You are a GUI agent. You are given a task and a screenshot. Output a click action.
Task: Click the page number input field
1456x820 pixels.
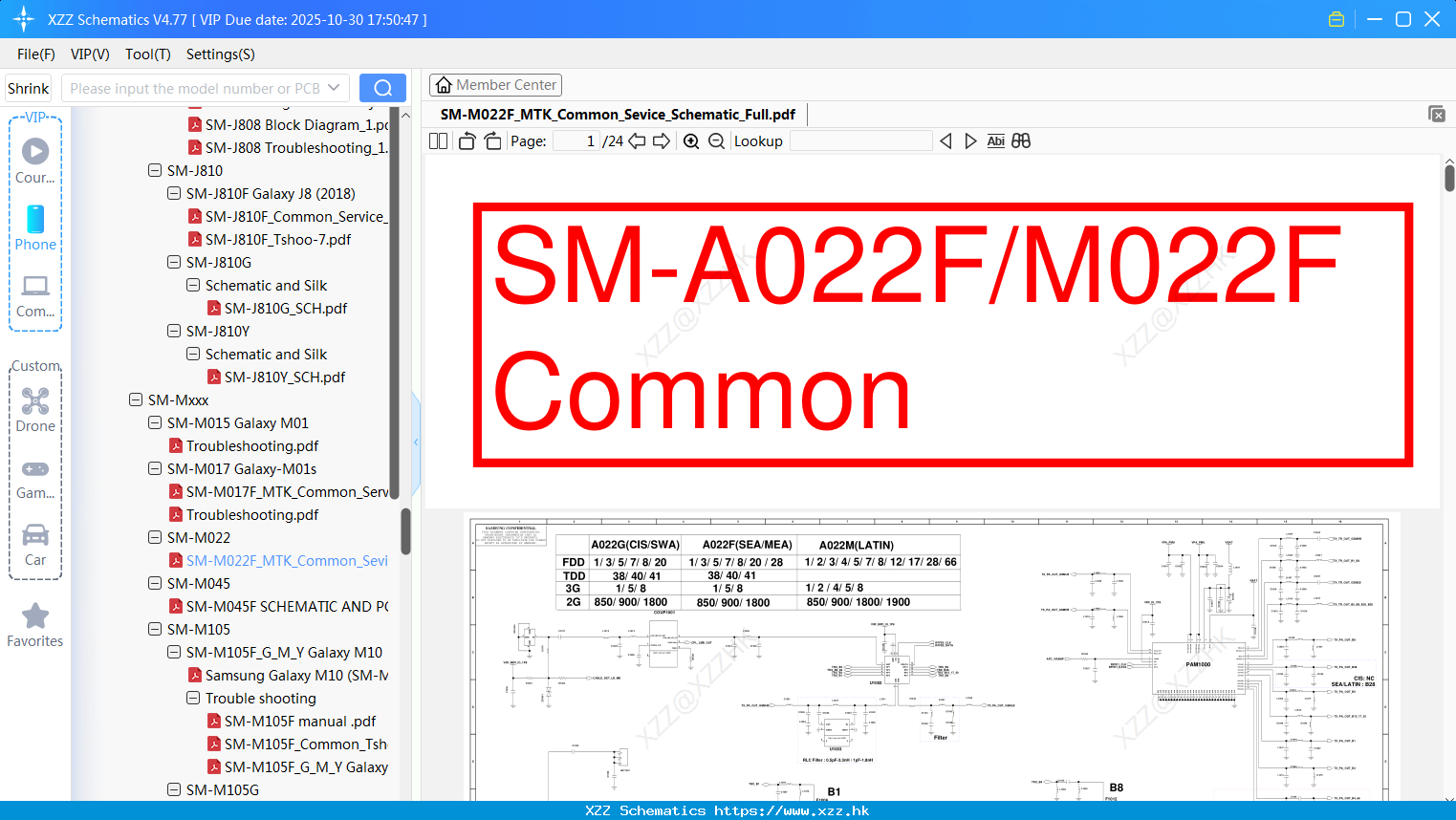[576, 141]
